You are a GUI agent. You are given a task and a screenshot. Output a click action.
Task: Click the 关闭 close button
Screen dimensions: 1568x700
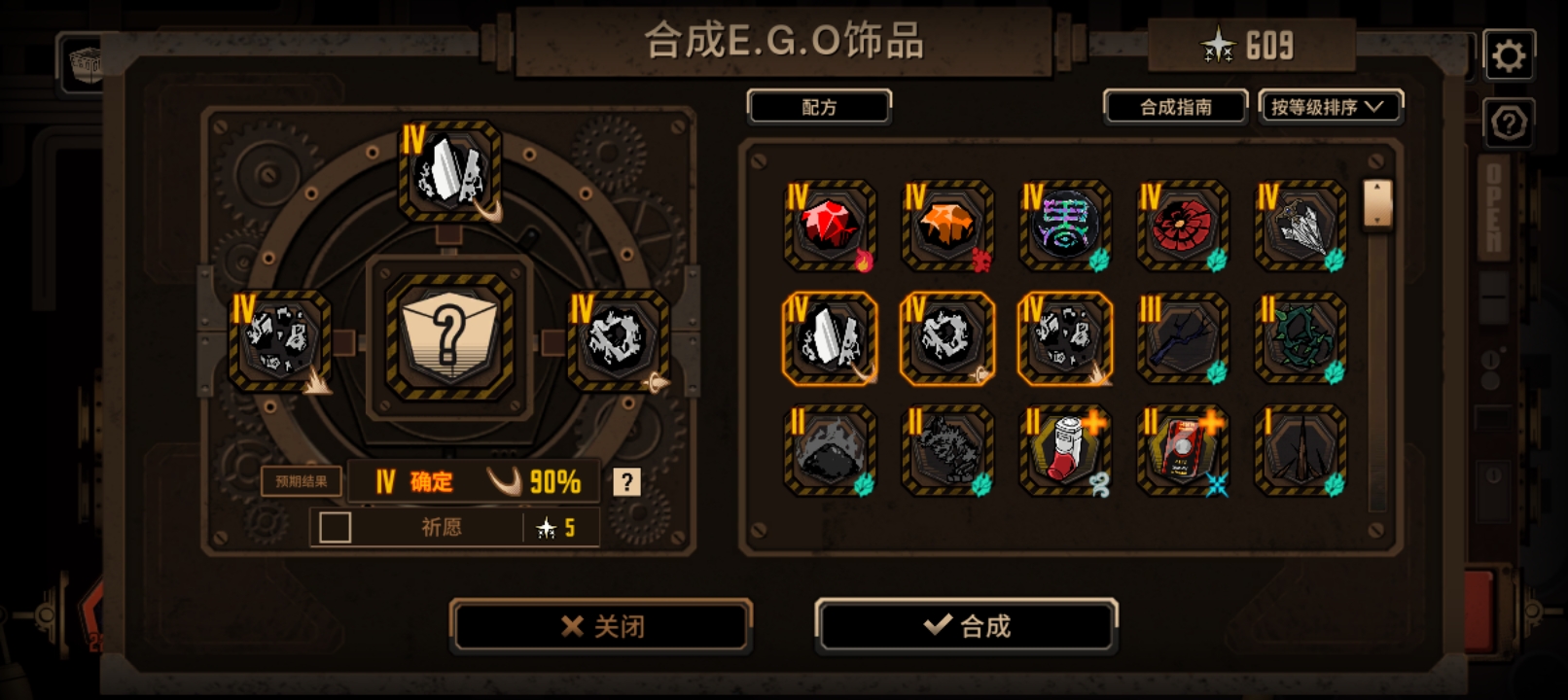click(601, 625)
